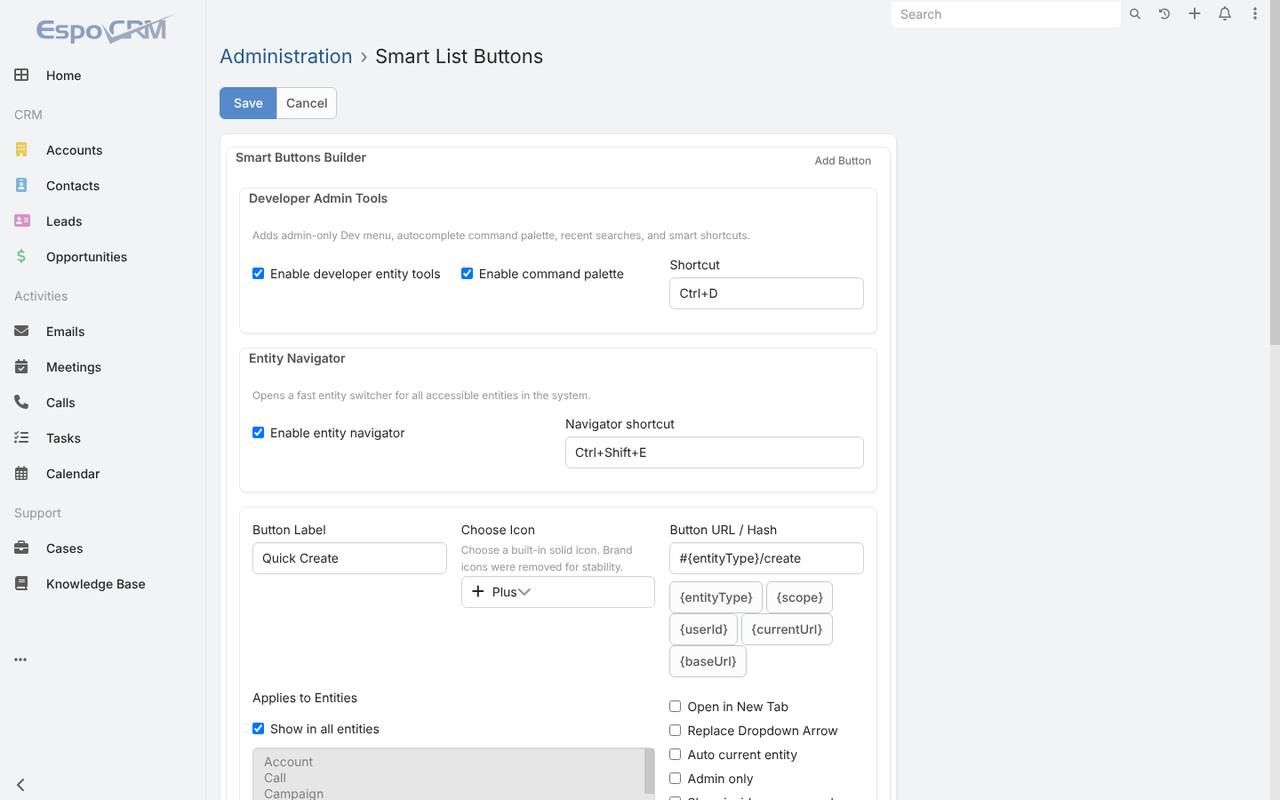
Task: Click the Opportunities dollar icon
Action: click(x=21, y=256)
